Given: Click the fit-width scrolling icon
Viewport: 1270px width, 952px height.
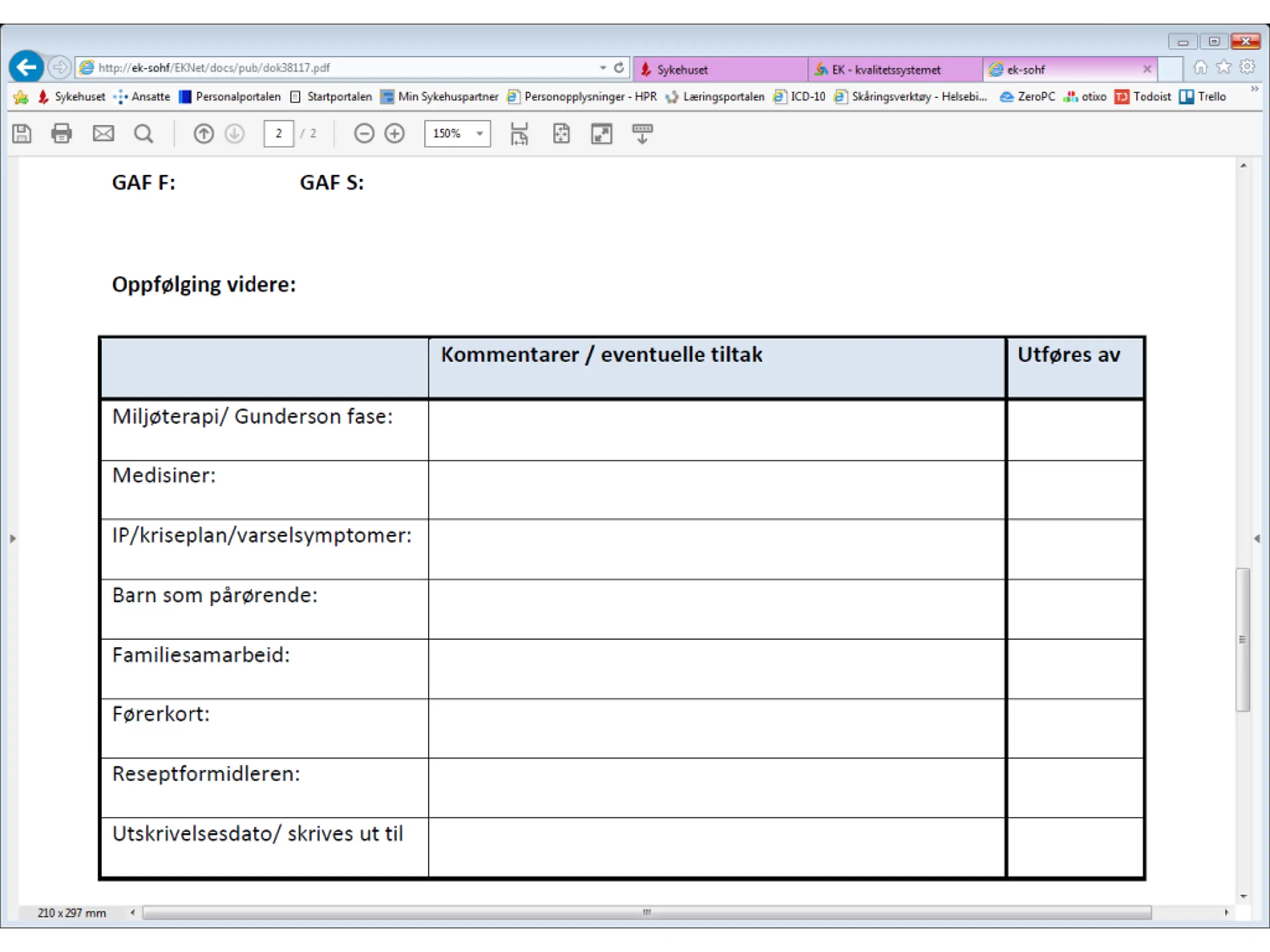Looking at the screenshot, I should [519, 134].
